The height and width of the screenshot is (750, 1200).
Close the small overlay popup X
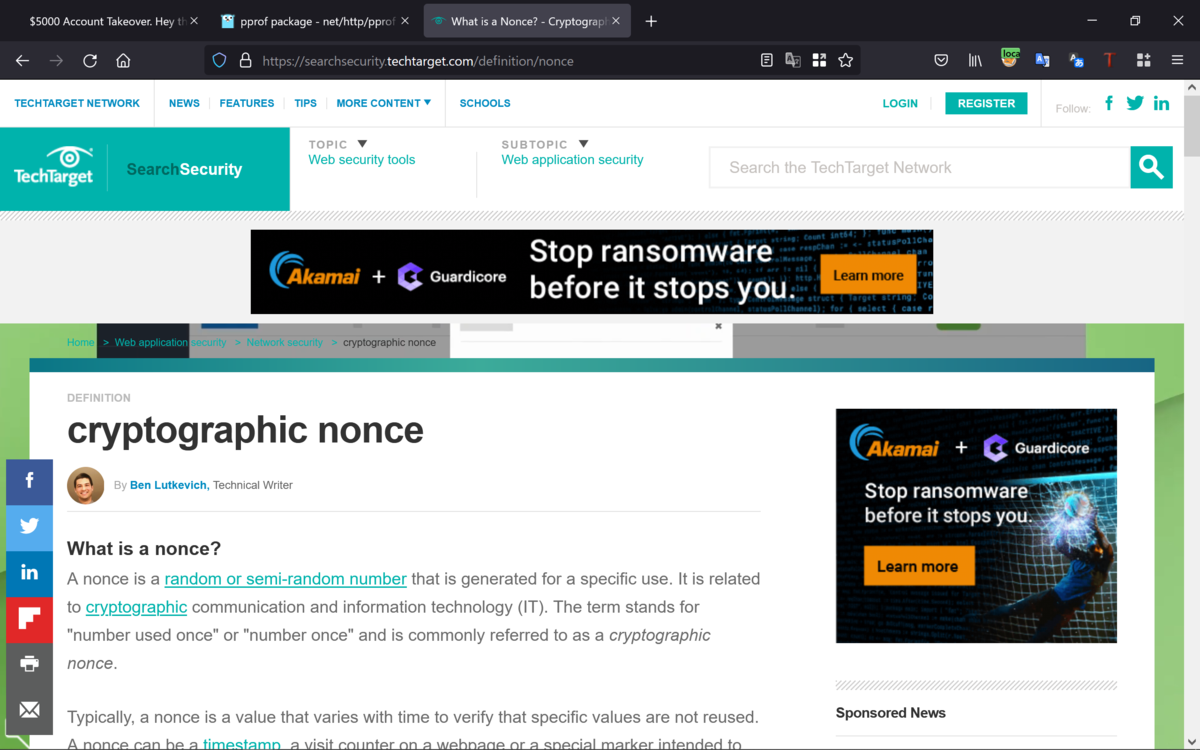[718, 326]
